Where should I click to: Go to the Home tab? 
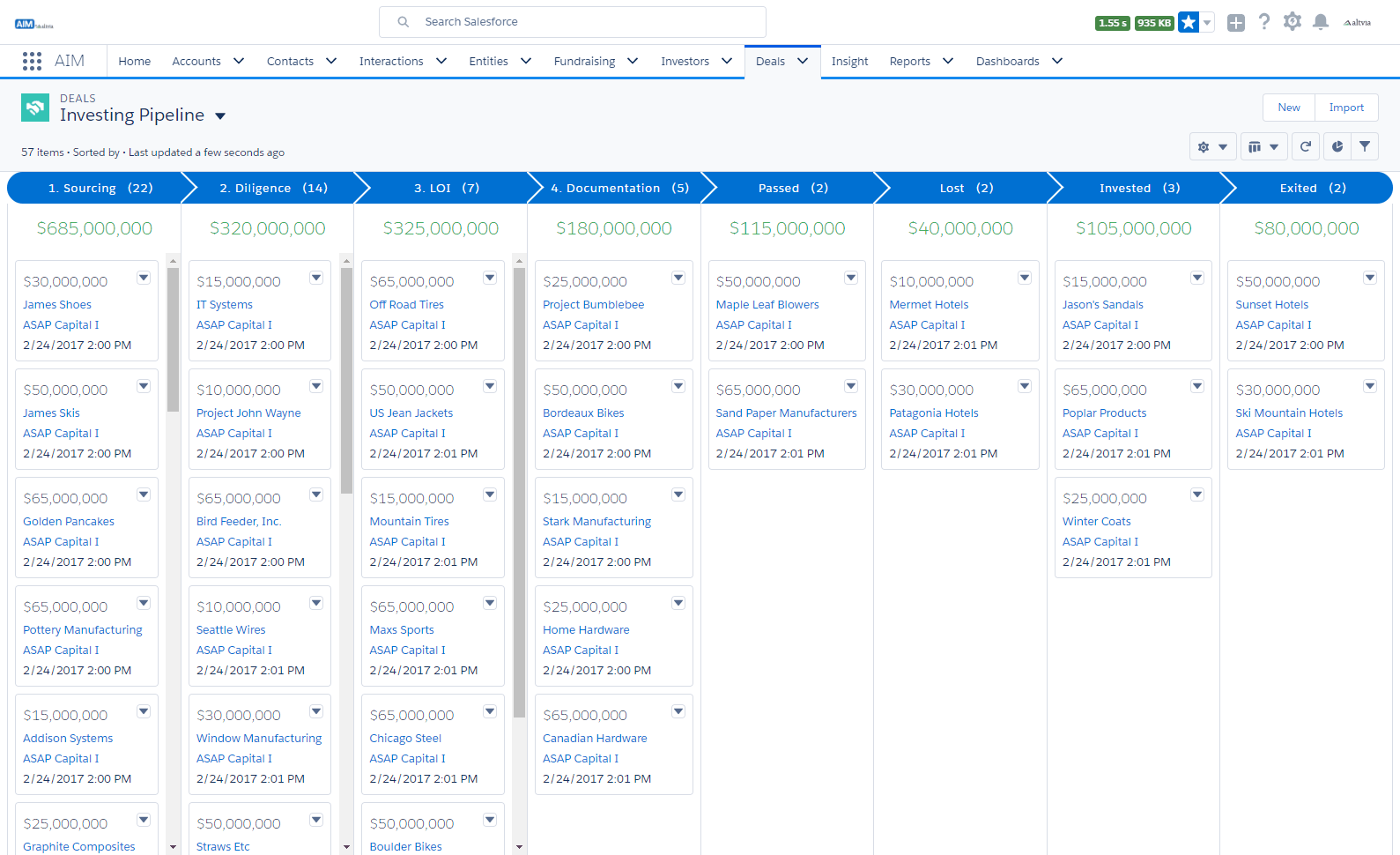click(x=135, y=61)
